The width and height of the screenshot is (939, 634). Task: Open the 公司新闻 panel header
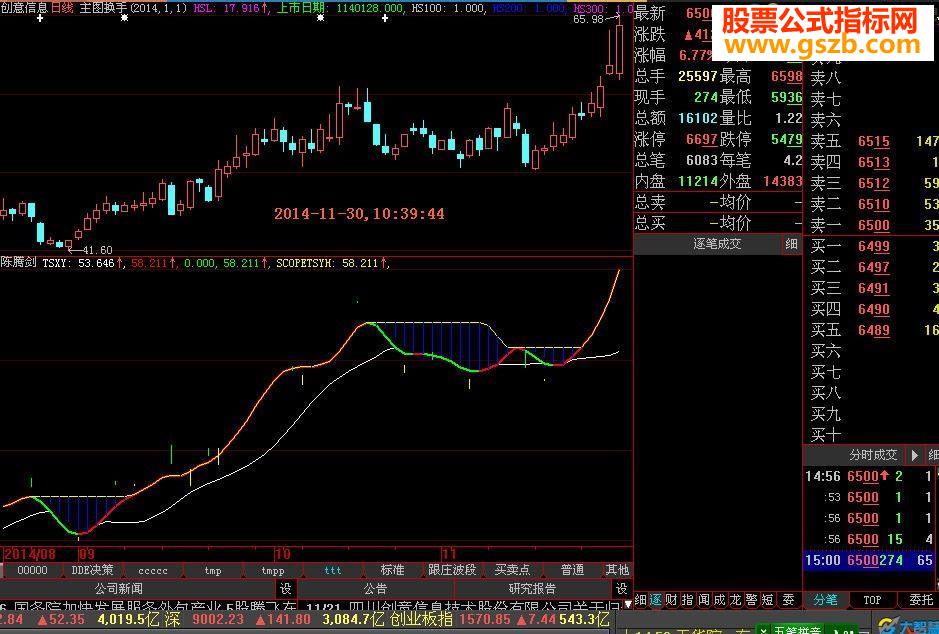[119, 589]
